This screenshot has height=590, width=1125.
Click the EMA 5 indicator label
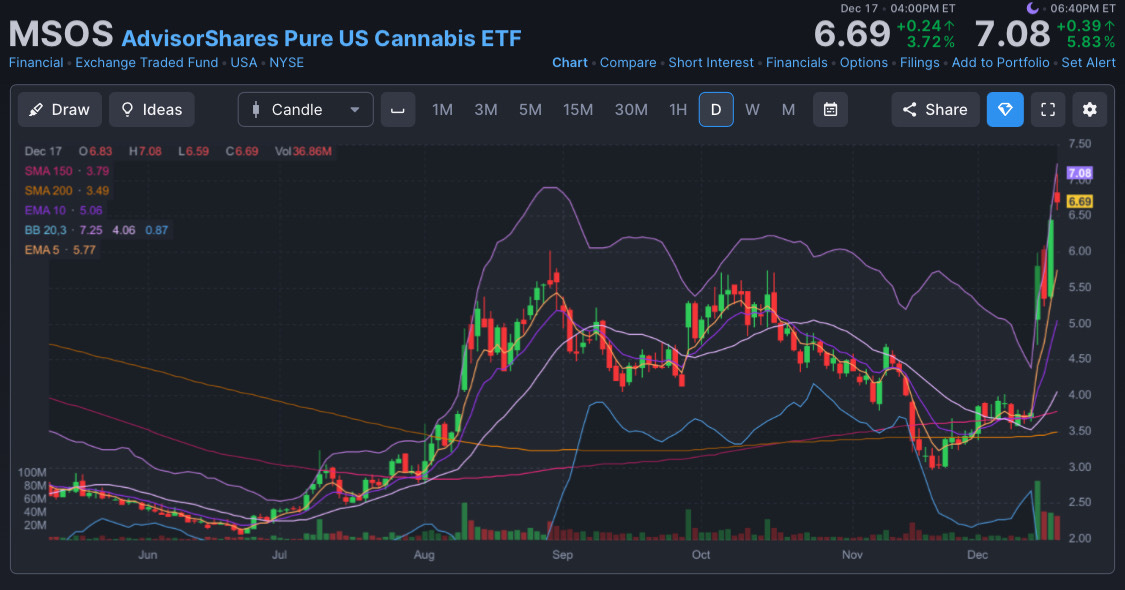click(x=42, y=250)
